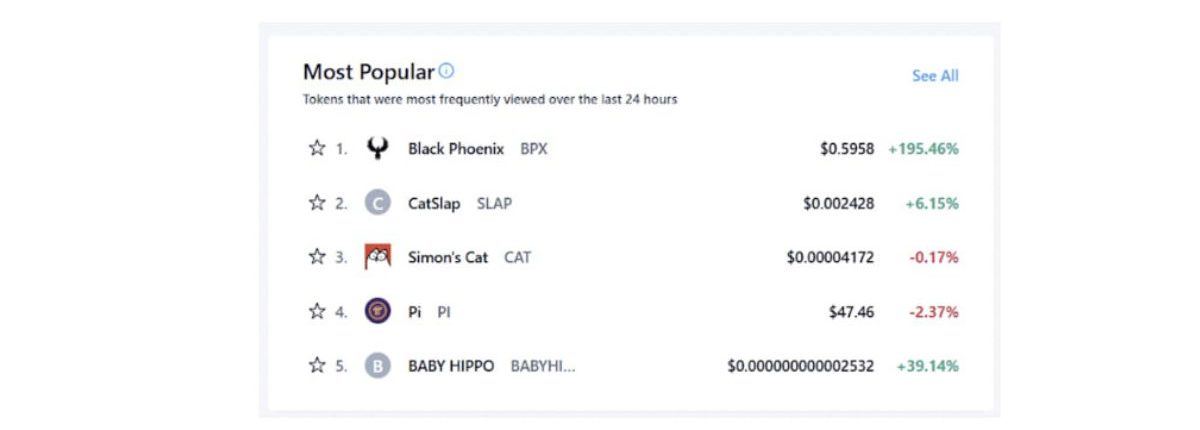The height and width of the screenshot is (430, 1200).
Task: Click the BABY HIPPO gray B logo
Action: tap(377, 366)
